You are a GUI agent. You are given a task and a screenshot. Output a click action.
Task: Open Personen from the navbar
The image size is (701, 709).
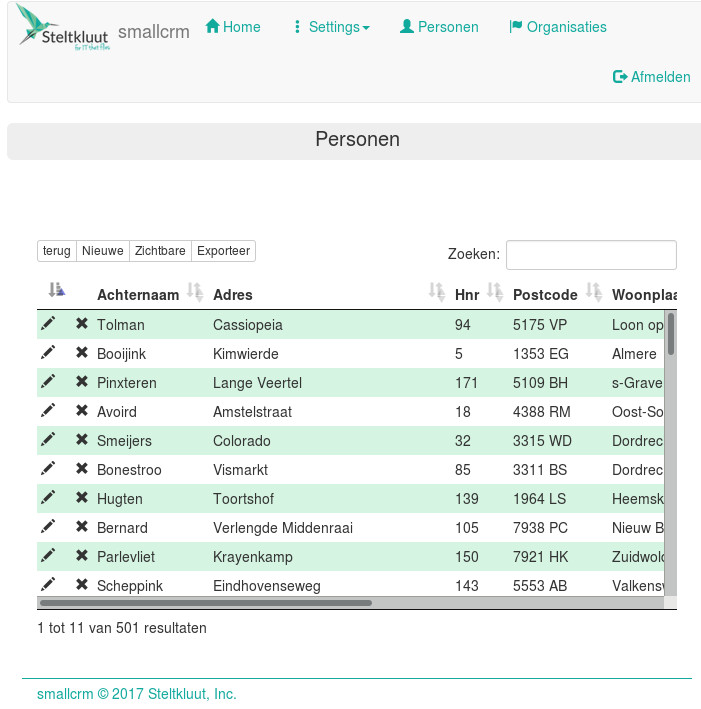coord(439,27)
